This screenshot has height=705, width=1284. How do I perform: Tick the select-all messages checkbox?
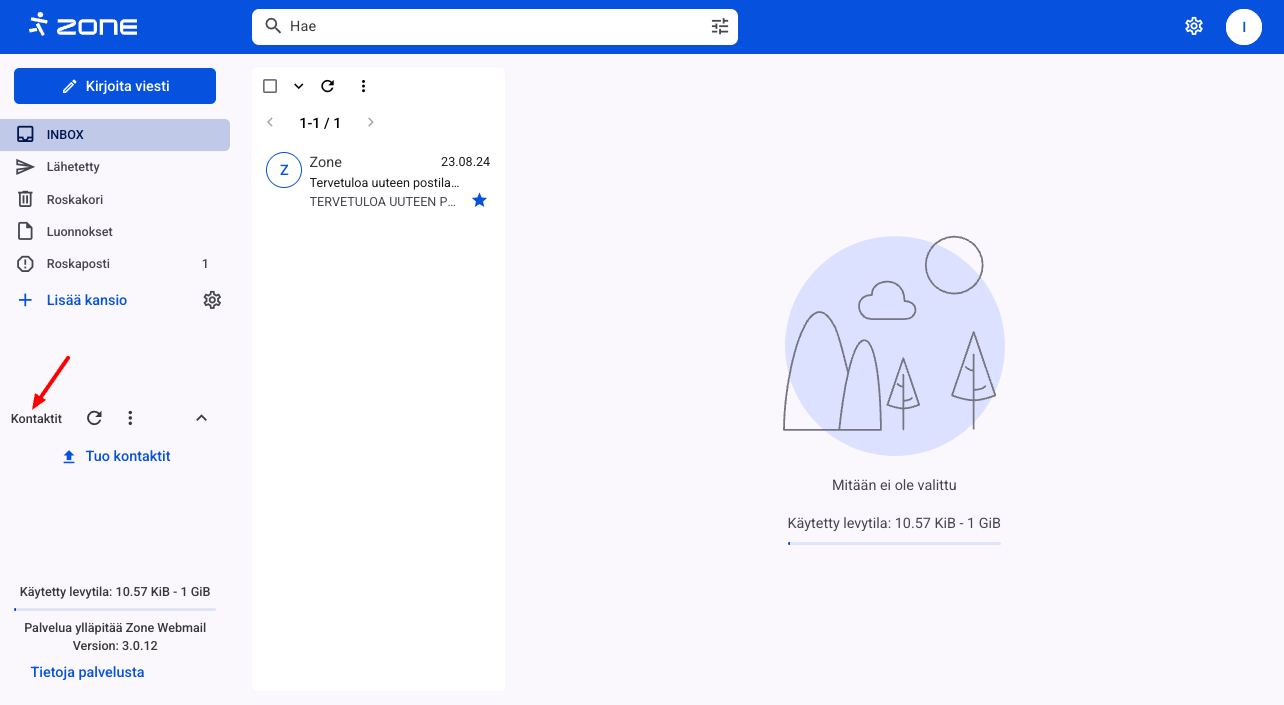(270, 86)
